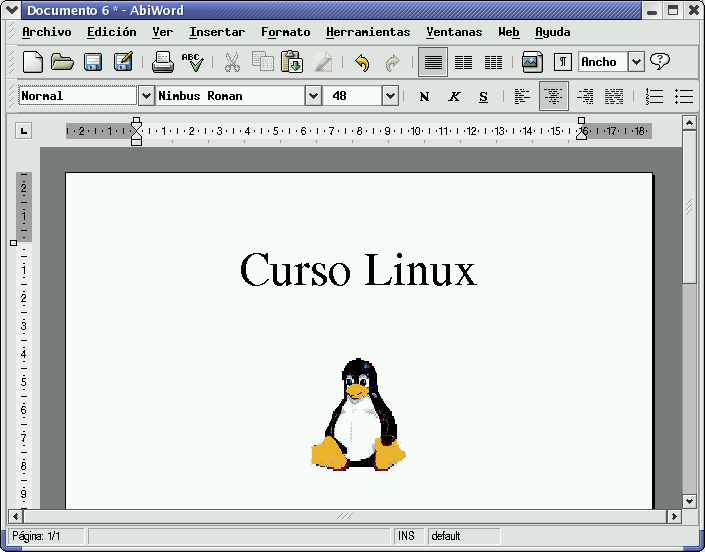Click the tab type L button on ruler

point(23,131)
